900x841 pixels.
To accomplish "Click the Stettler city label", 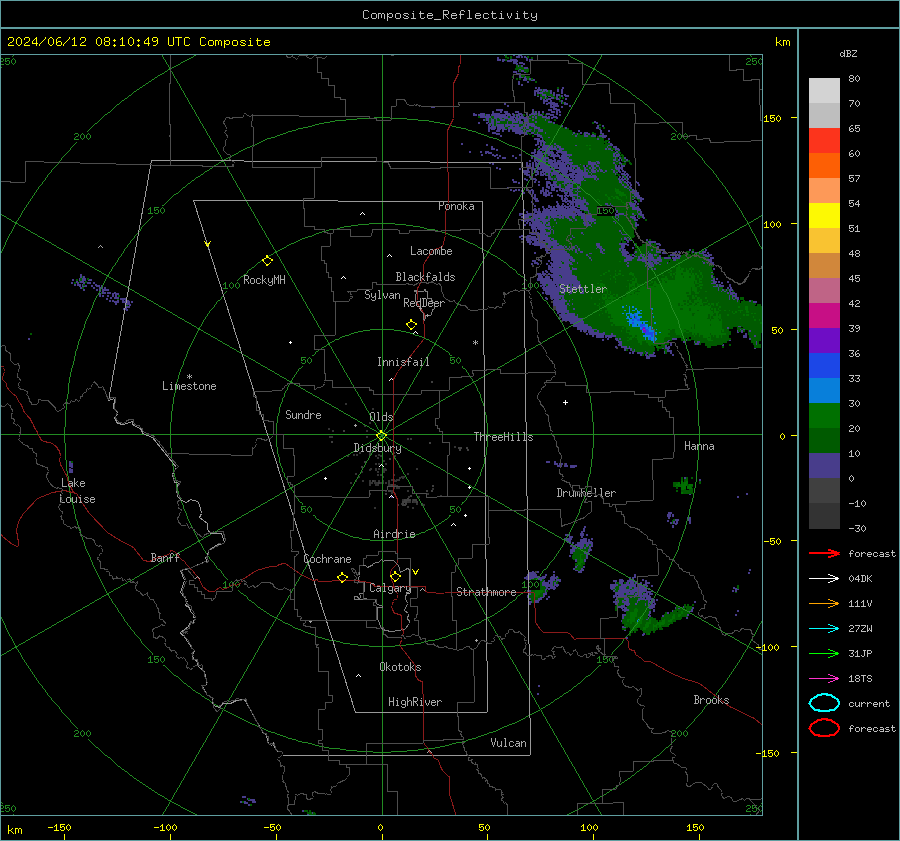I will tap(583, 289).
